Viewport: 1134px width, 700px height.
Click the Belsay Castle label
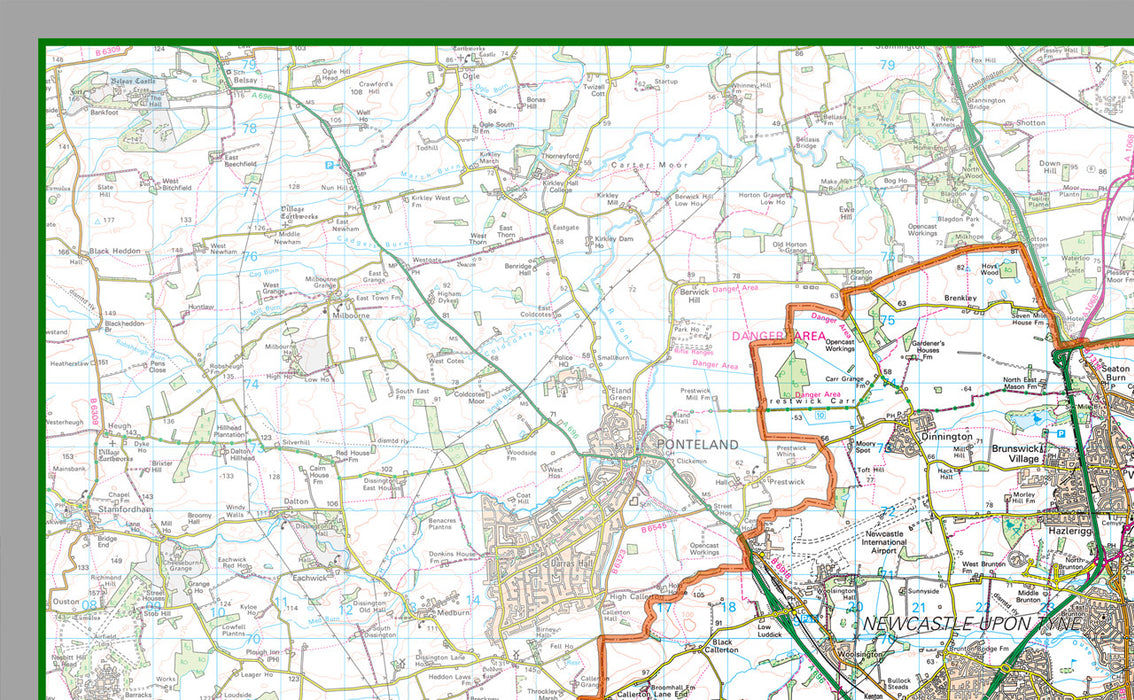pyautogui.click(x=133, y=81)
